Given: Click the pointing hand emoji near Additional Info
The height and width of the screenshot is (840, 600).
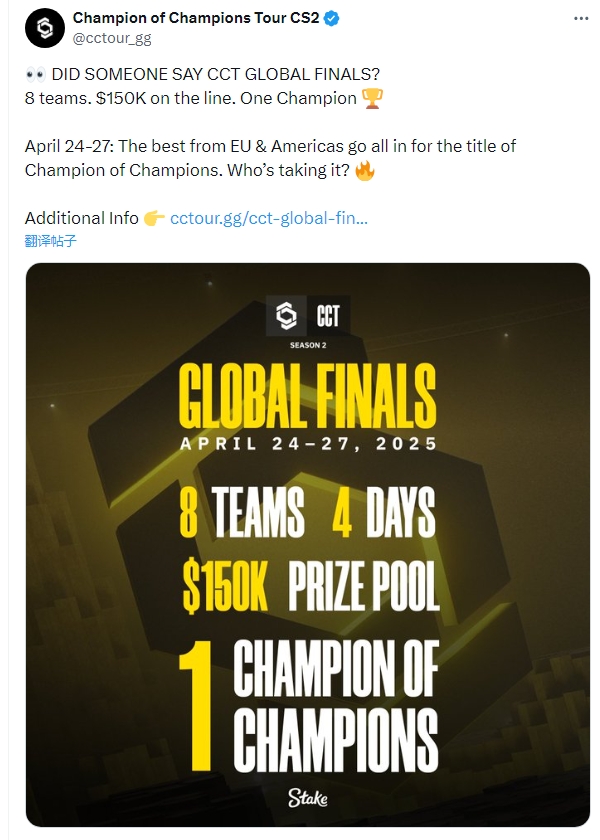Looking at the screenshot, I should tap(154, 218).
